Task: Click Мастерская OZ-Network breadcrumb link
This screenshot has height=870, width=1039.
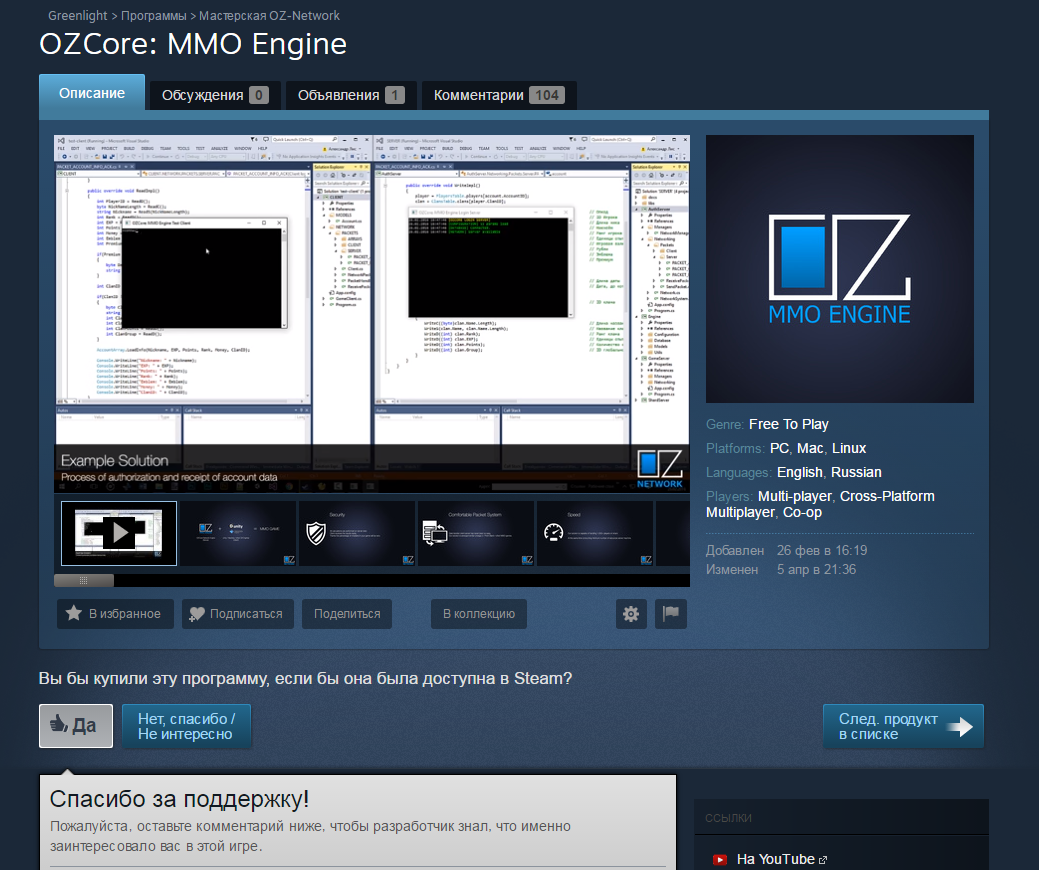Action: pos(270,15)
